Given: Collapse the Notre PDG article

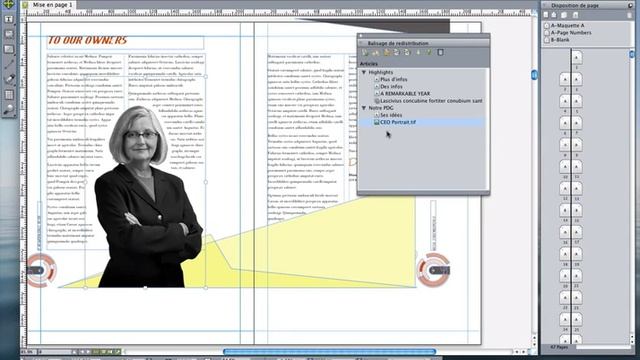Looking at the screenshot, I should pos(364,108).
